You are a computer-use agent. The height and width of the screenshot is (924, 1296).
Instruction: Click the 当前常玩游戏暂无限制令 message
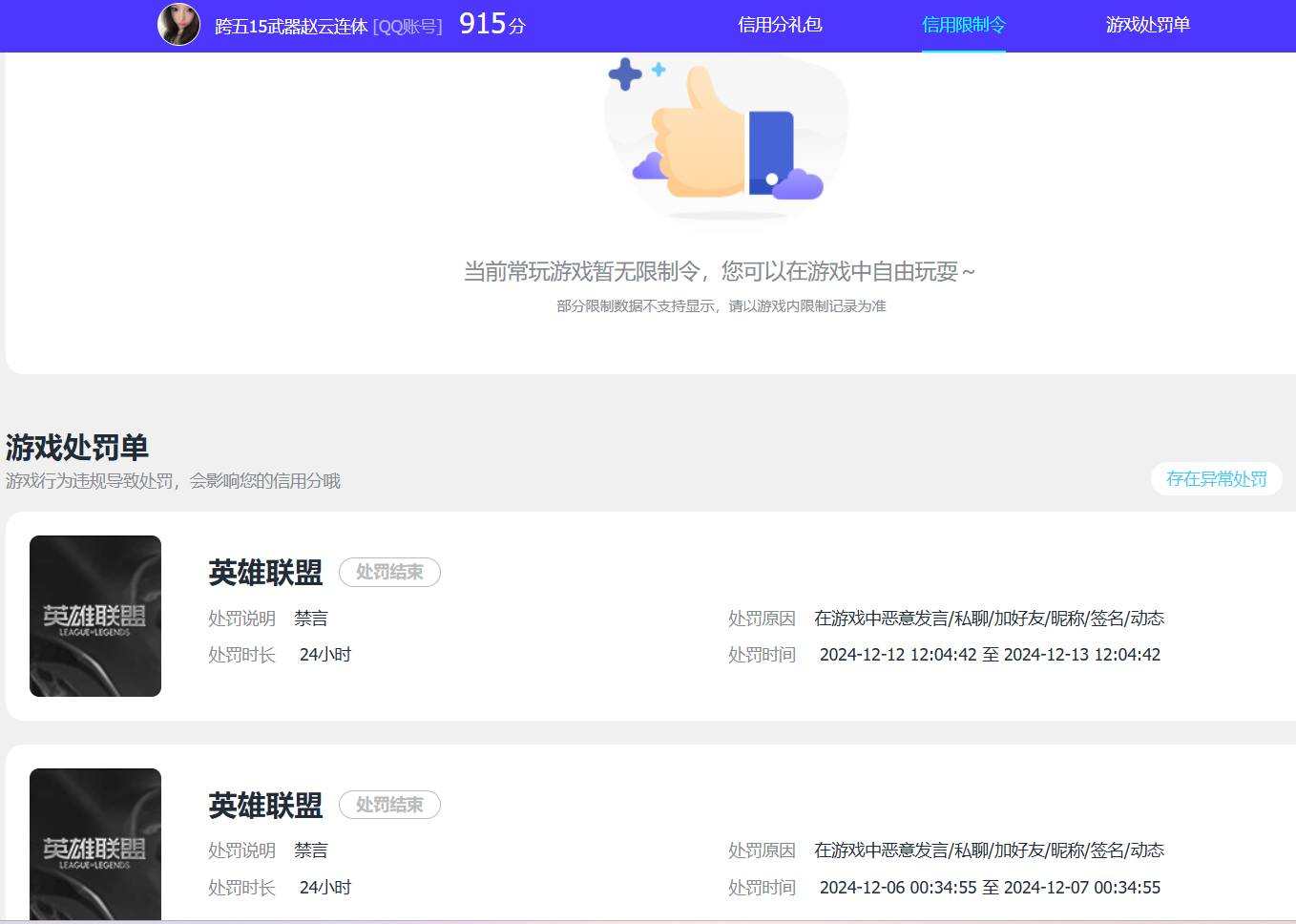coord(721,272)
